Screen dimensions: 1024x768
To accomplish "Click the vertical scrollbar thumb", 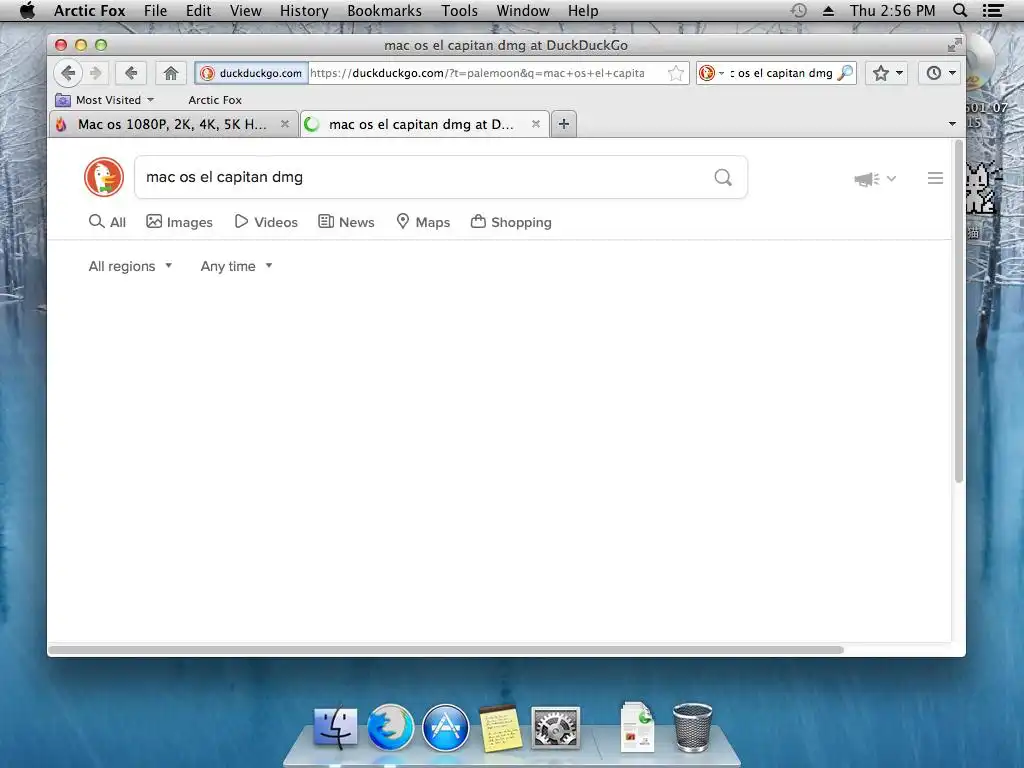I will pyautogui.click(x=959, y=312).
